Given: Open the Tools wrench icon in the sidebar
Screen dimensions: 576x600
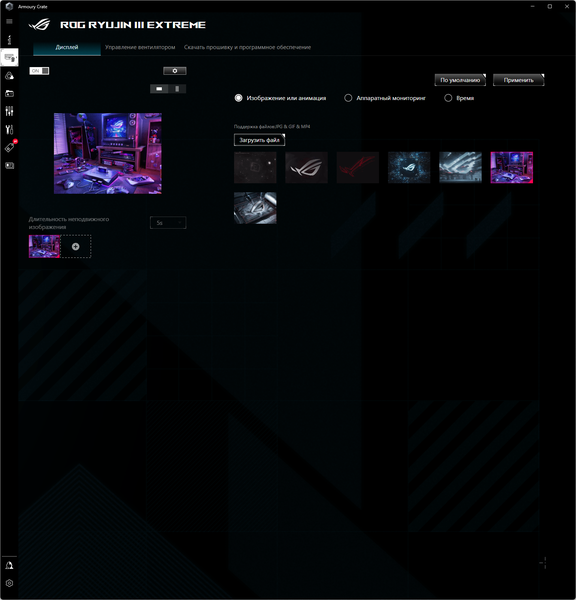Looking at the screenshot, I should click(9, 129).
